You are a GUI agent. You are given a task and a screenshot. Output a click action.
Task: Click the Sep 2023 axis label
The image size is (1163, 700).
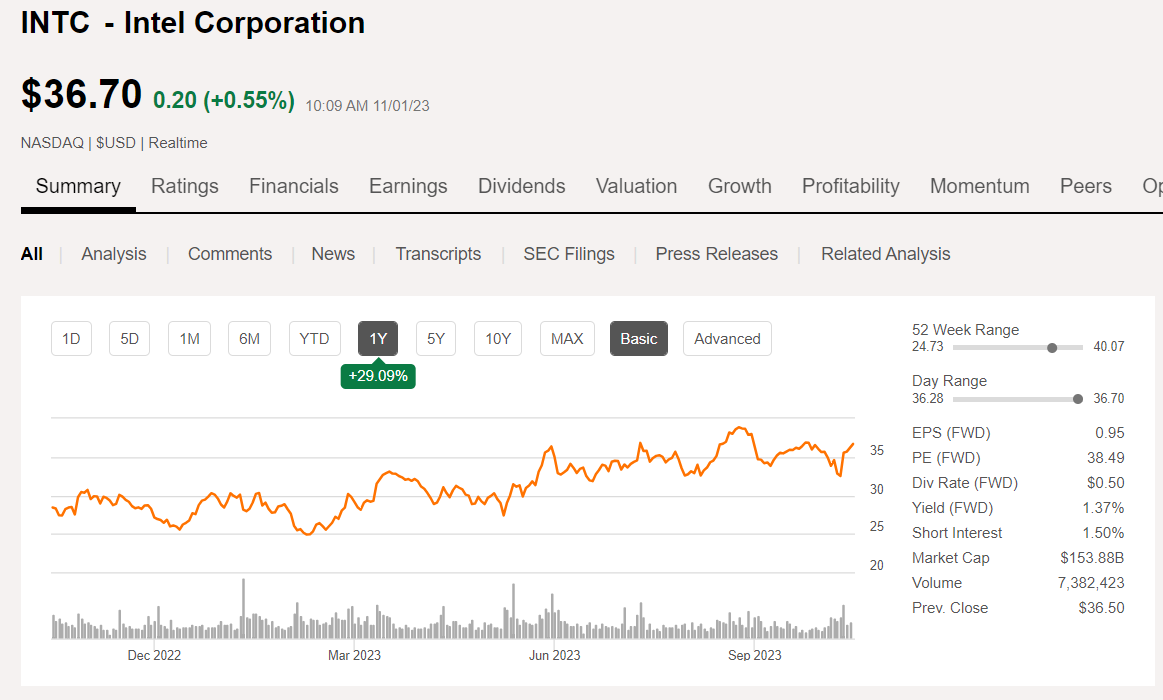pyautogui.click(x=755, y=656)
